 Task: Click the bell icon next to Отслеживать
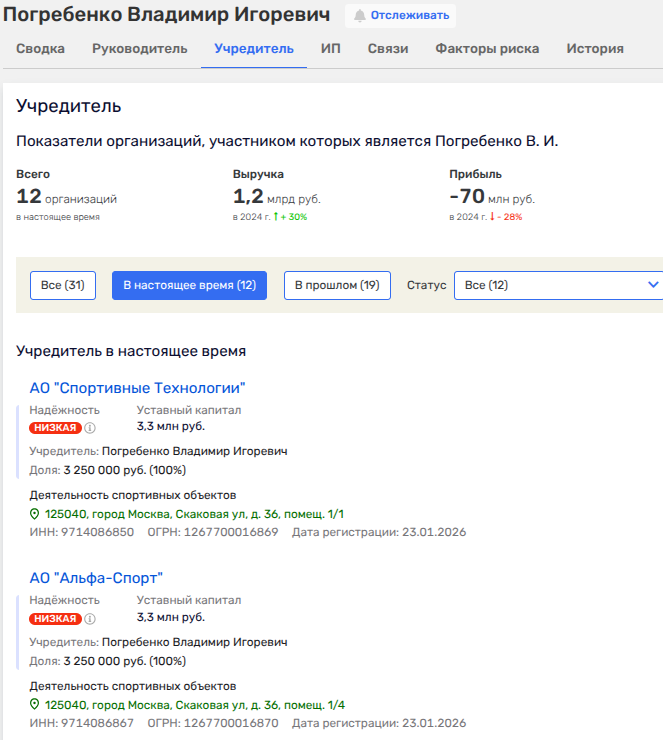(359, 16)
